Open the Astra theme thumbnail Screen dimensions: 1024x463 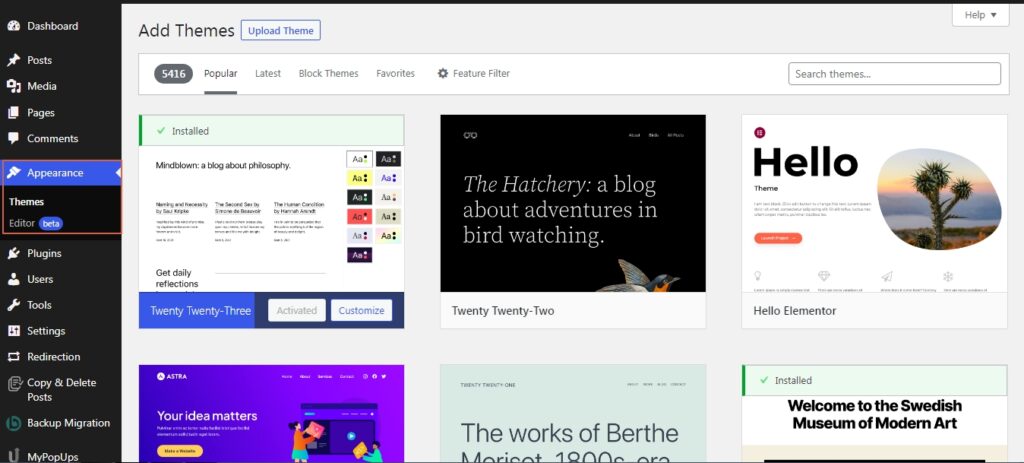pos(272,414)
